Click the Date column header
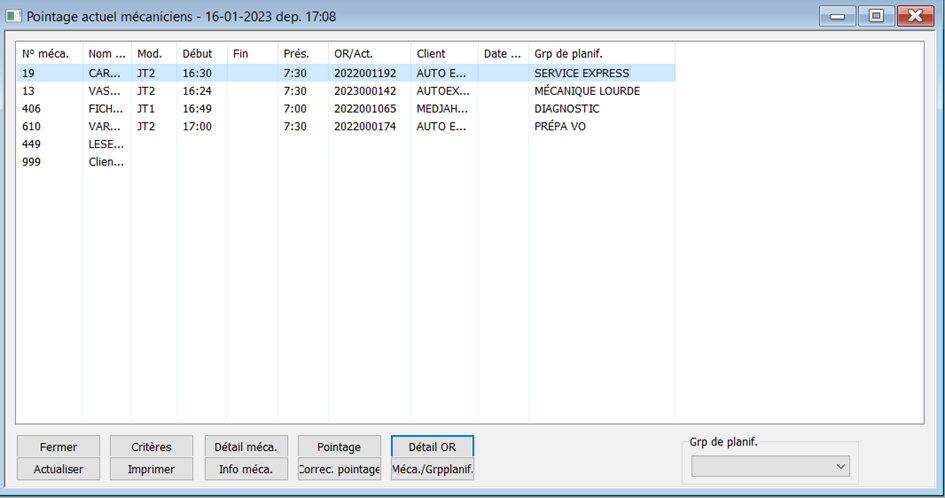 click(503, 54)
